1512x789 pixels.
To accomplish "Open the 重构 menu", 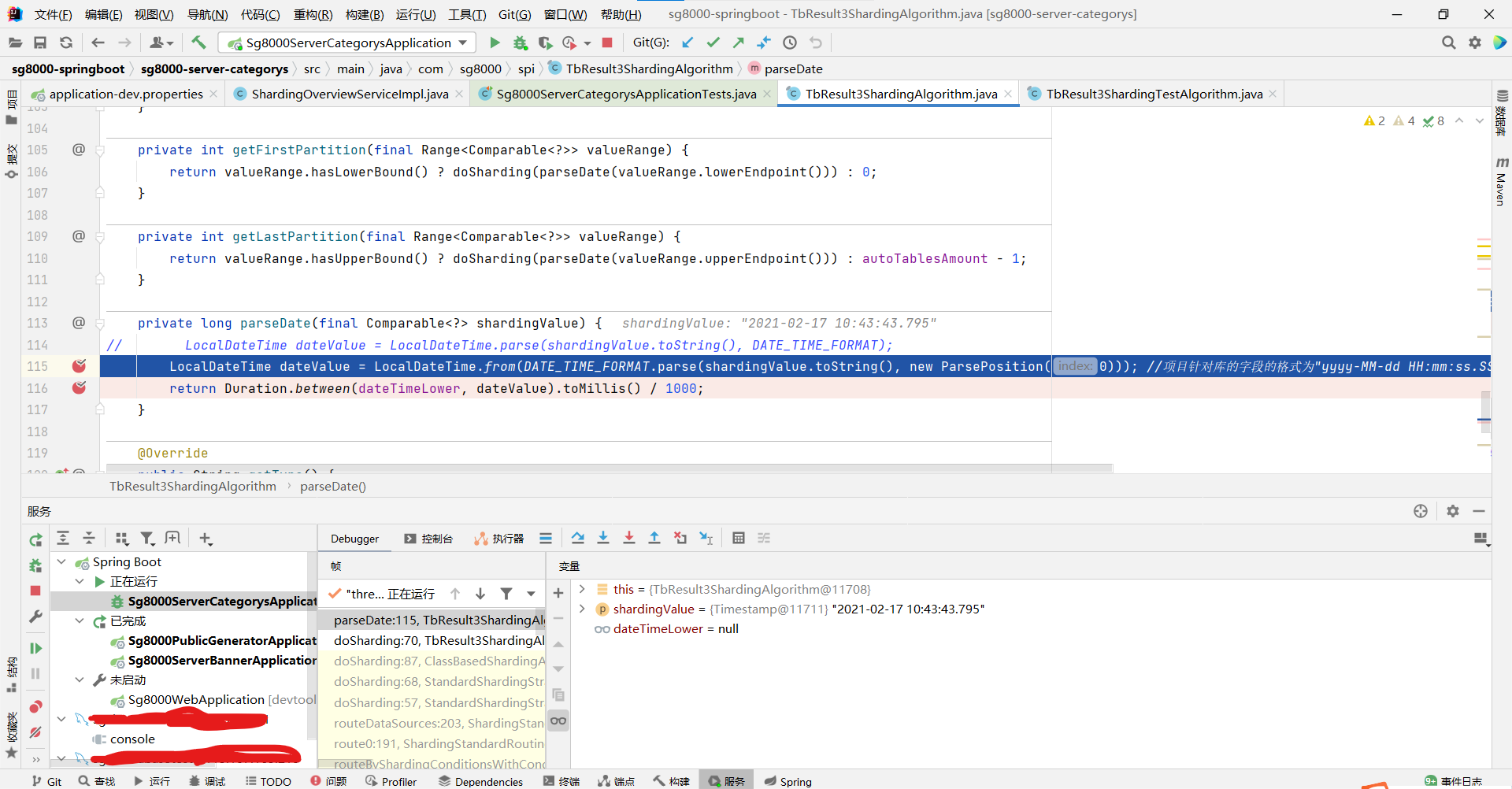I will [x=314, y=13].
